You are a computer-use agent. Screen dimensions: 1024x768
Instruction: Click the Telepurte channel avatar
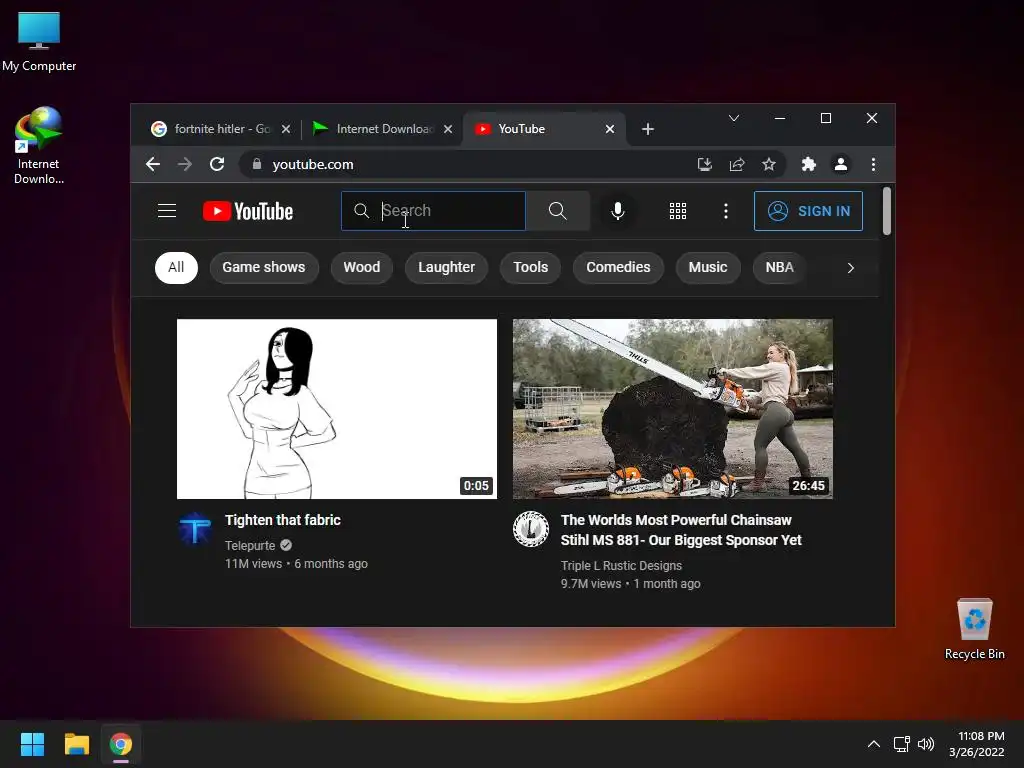[x=195, y=529]
